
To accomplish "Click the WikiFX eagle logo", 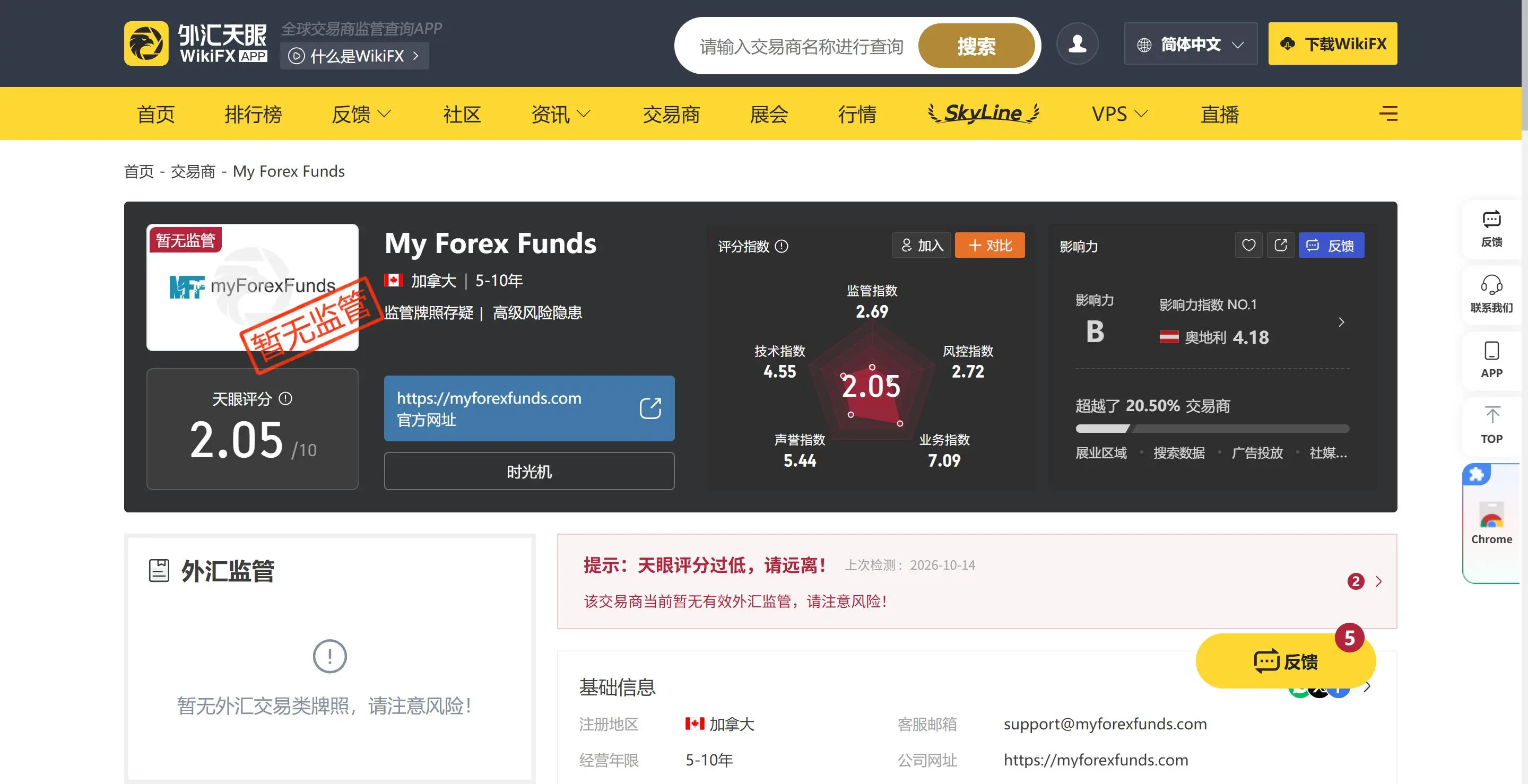I will coord(146,44).
